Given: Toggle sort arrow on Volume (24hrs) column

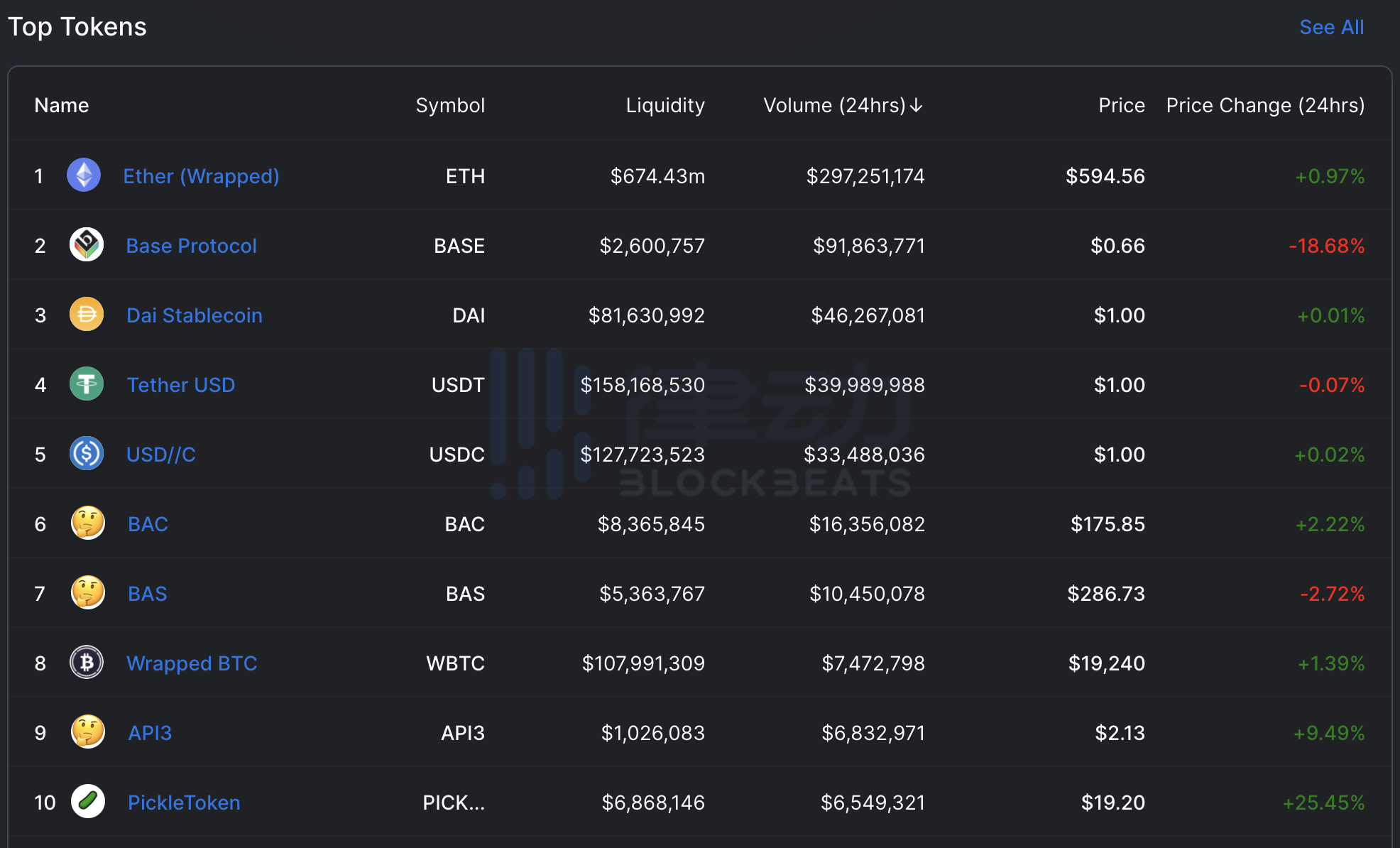Looking at the screenshot, I should (x=917, y=105).
